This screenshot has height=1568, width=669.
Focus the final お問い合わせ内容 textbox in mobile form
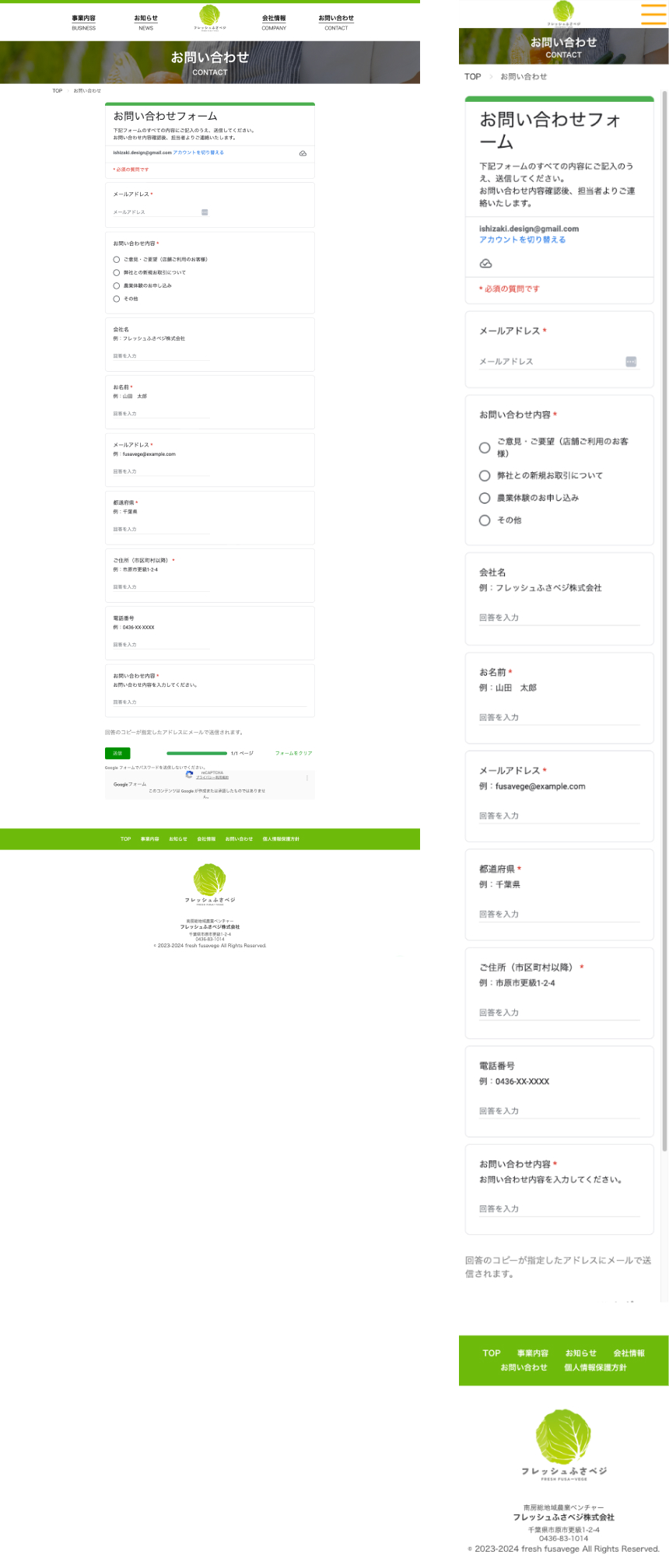pyautogui.click(x=559, y=1209)
